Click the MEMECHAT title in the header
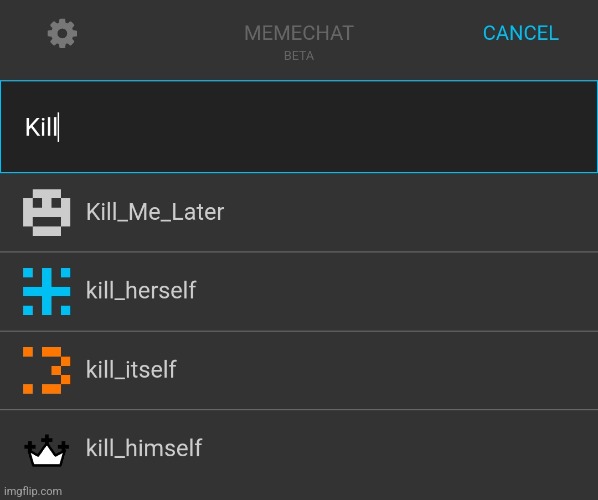 point(299,33)
